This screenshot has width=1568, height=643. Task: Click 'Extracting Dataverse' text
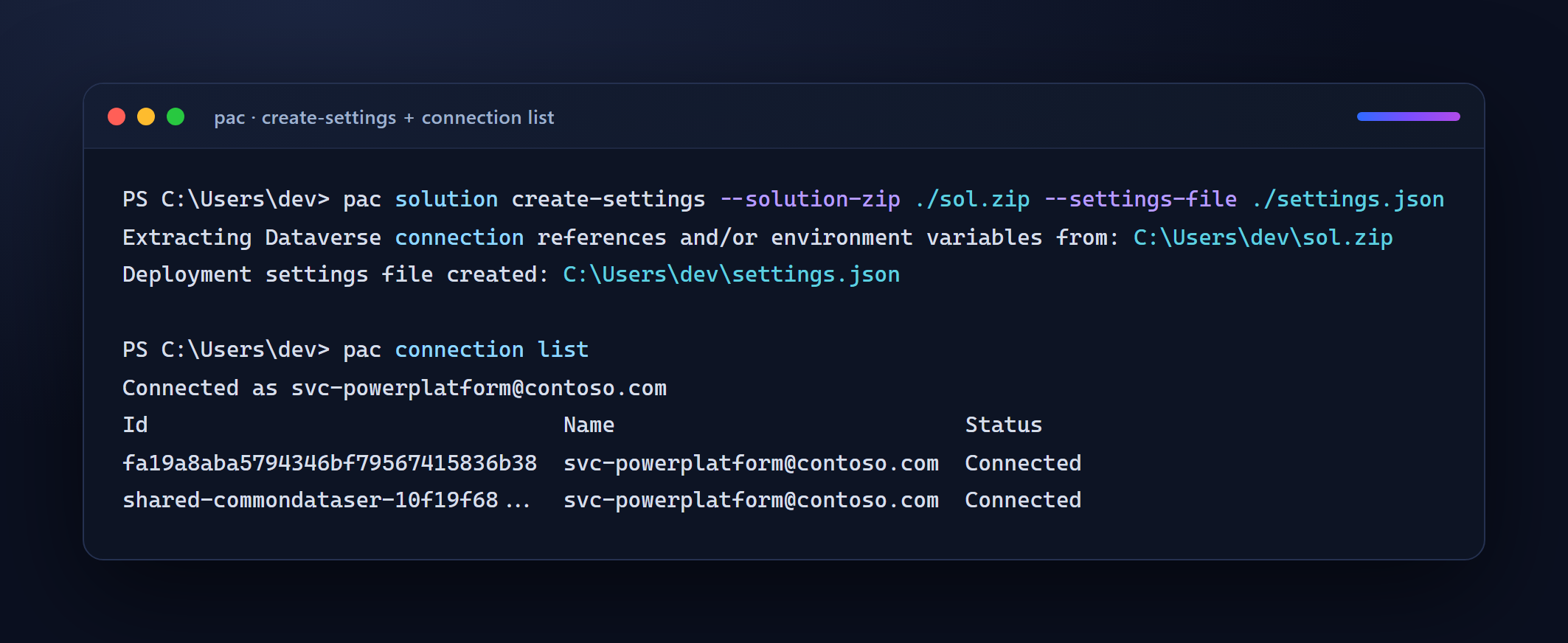(x=251, y=237)
